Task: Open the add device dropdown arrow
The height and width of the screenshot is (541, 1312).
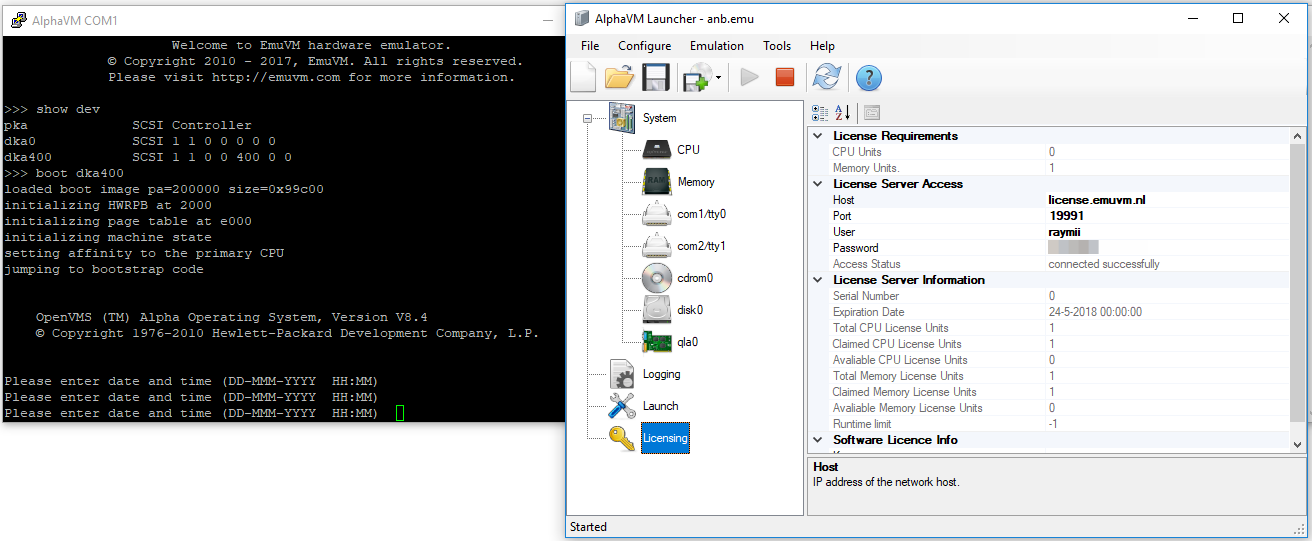Action: [x=719, y=78]
